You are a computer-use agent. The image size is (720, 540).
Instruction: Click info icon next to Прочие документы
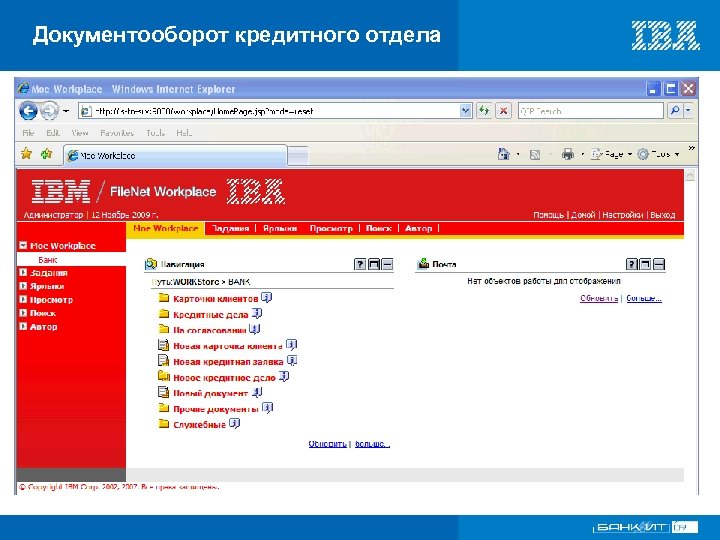268,408
